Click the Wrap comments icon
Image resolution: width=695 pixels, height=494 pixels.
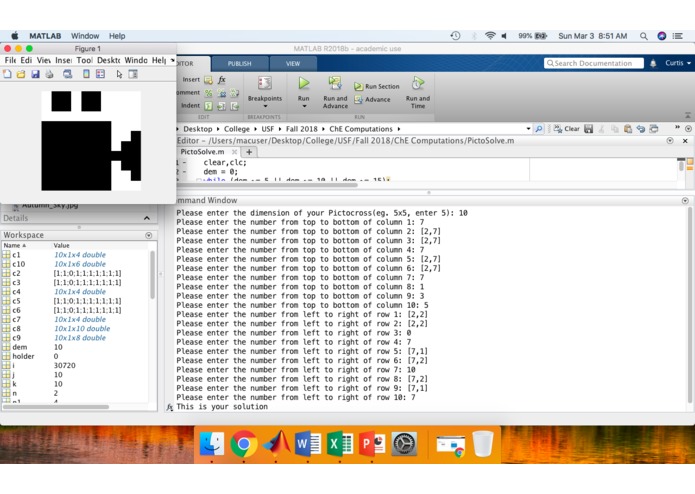[234, 93]
